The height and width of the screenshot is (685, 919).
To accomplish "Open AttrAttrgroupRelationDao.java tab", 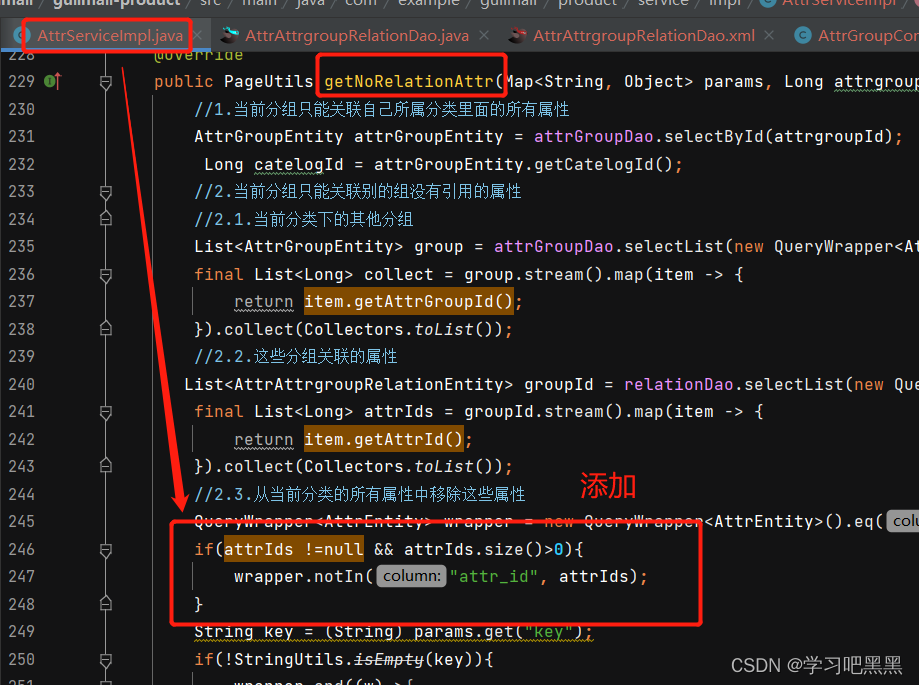I will (356, 36).
